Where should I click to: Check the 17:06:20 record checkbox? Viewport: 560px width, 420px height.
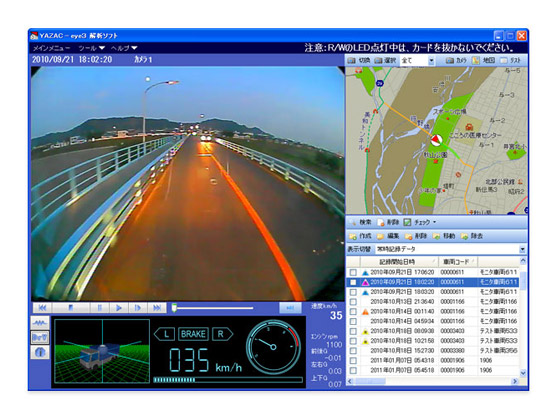click(x=353, y=272)
